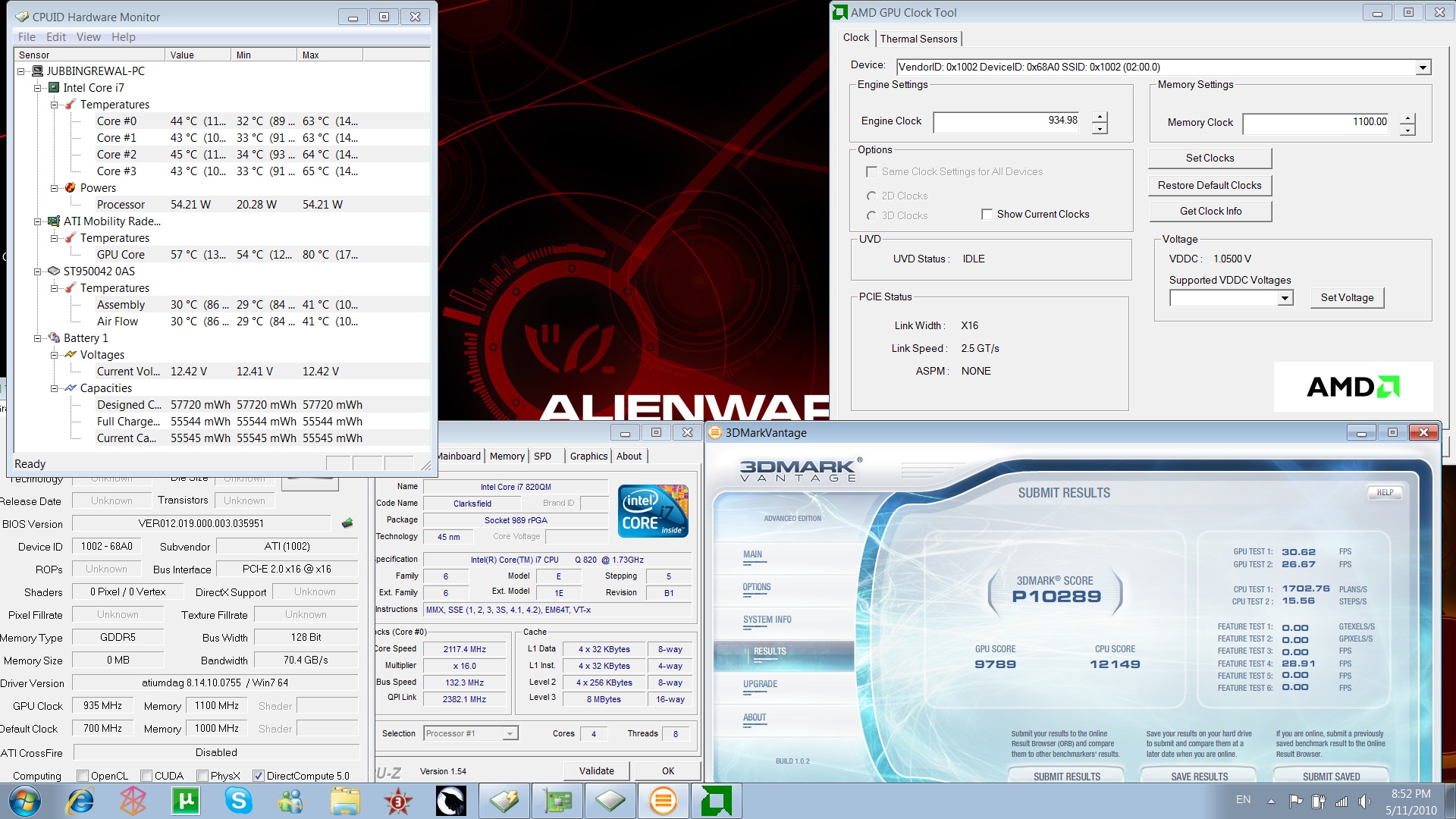1456x819 pixels.
Task: Enable Same Clock Settings for All Devices
Action: pos(871,172)
